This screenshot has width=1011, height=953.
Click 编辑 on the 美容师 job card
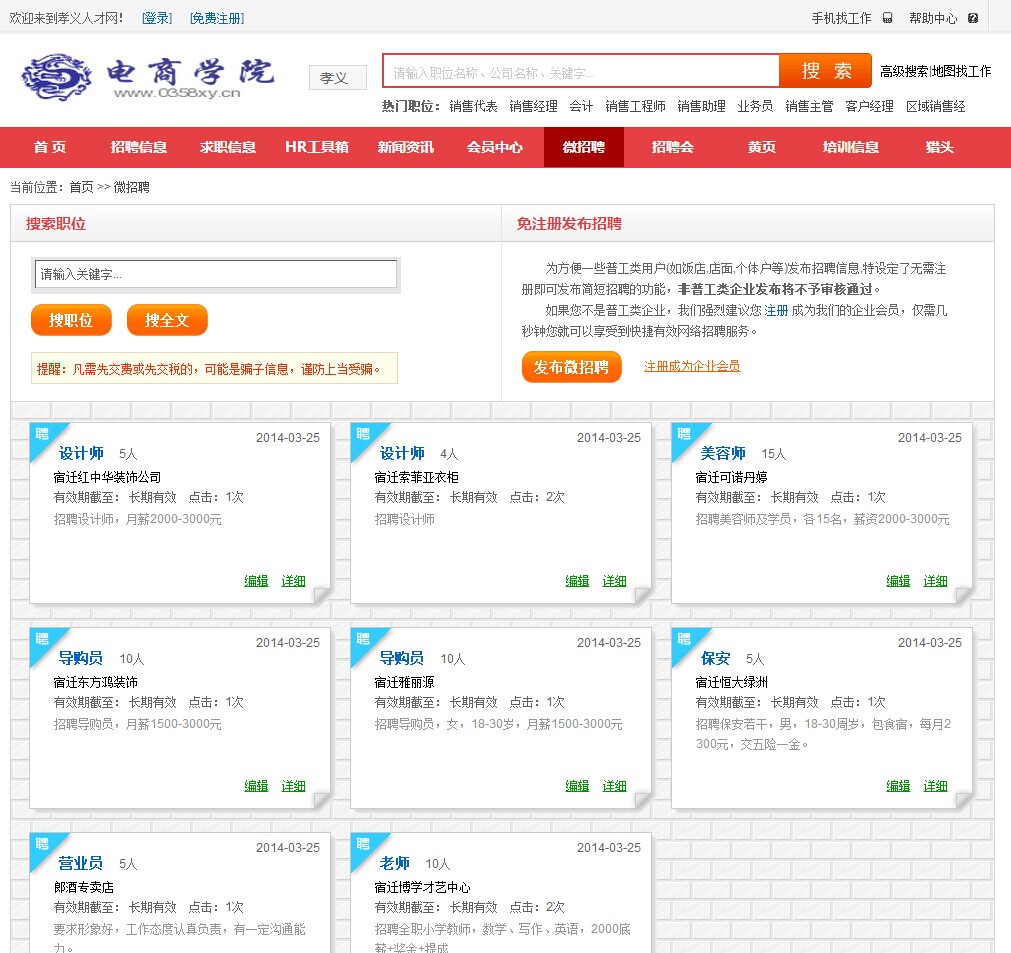pos(898,581)
